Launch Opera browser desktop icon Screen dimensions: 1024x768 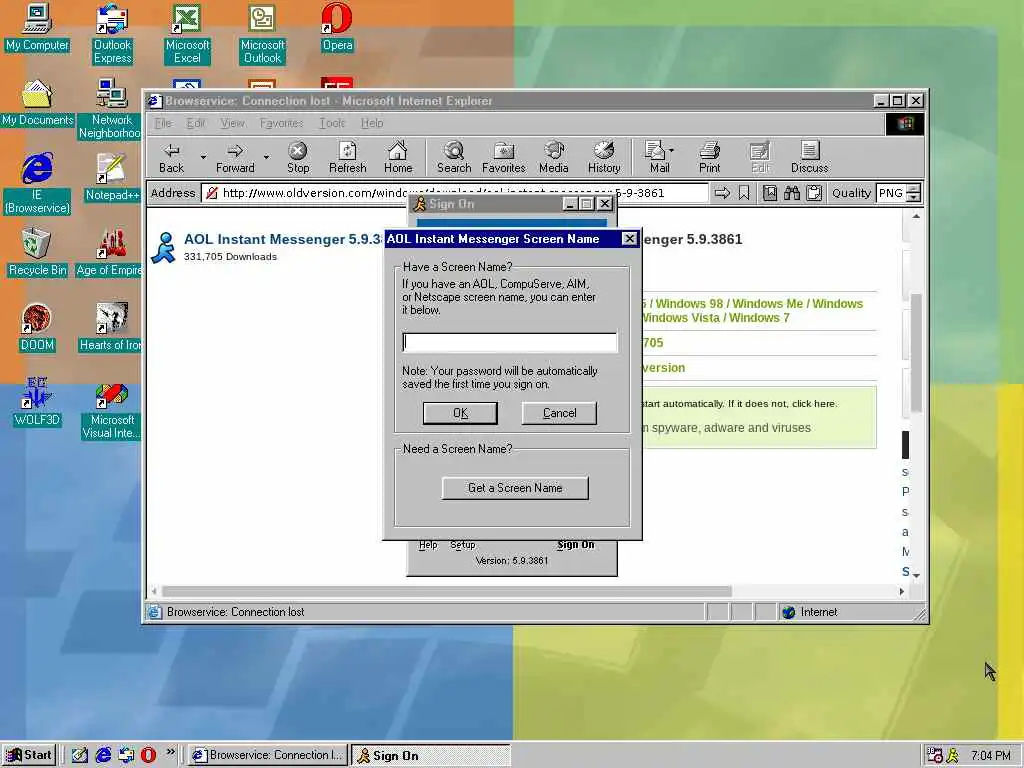[337, 29]
